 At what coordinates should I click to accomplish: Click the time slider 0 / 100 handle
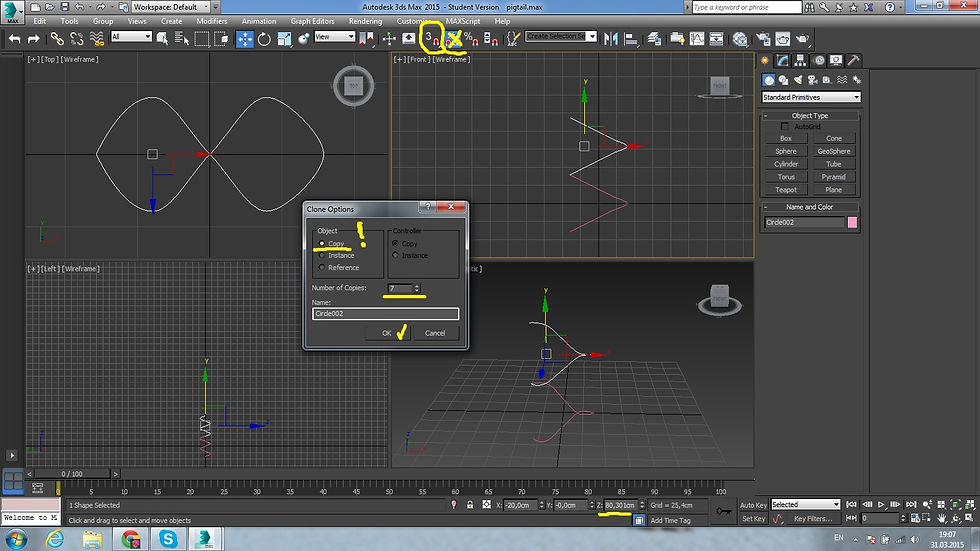coord(72,474)
